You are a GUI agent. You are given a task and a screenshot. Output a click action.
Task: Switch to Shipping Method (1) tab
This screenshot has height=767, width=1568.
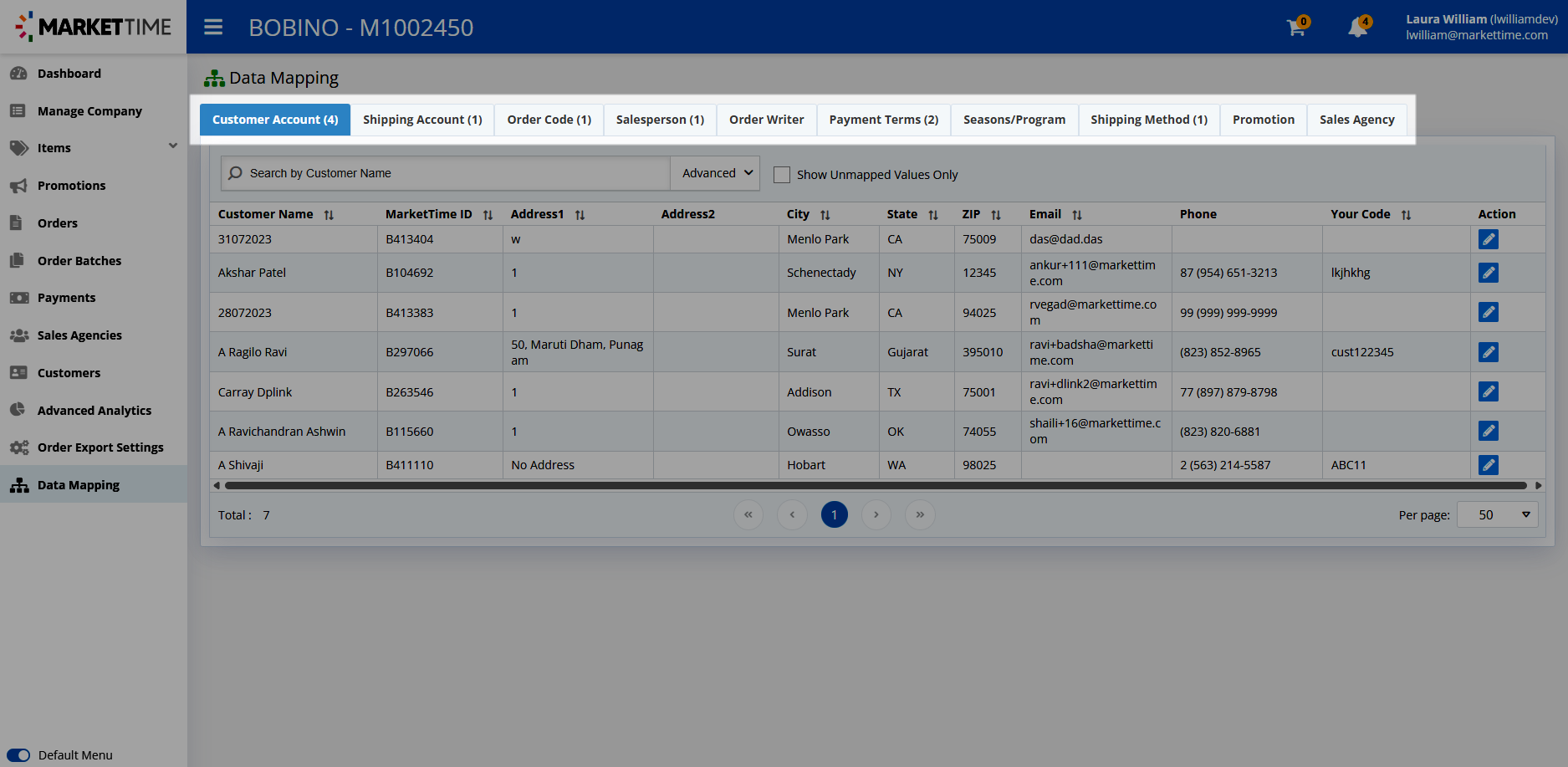(x=1149, y=120)
